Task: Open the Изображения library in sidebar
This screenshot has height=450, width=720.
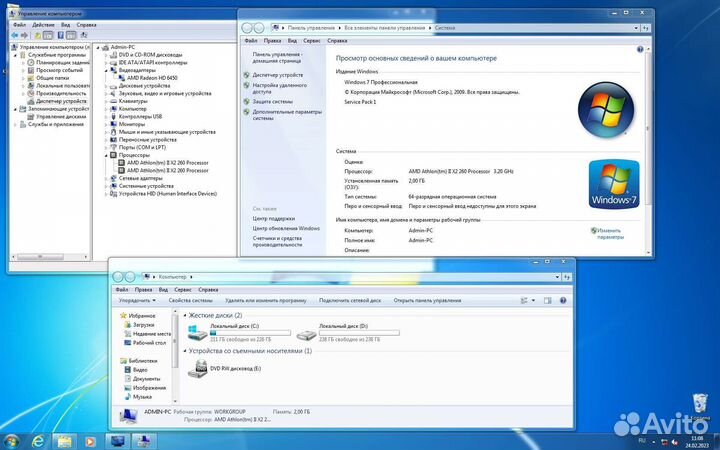Action: point(149,388)
